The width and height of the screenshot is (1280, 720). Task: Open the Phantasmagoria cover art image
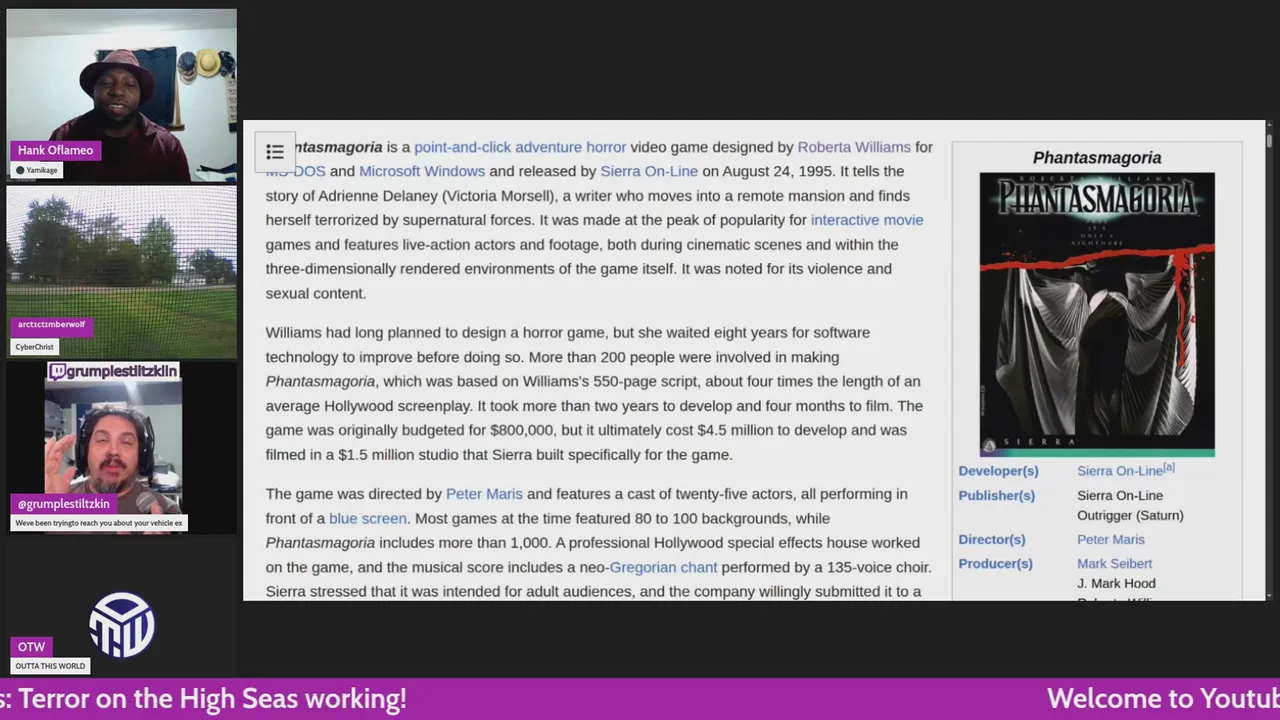1097,314
